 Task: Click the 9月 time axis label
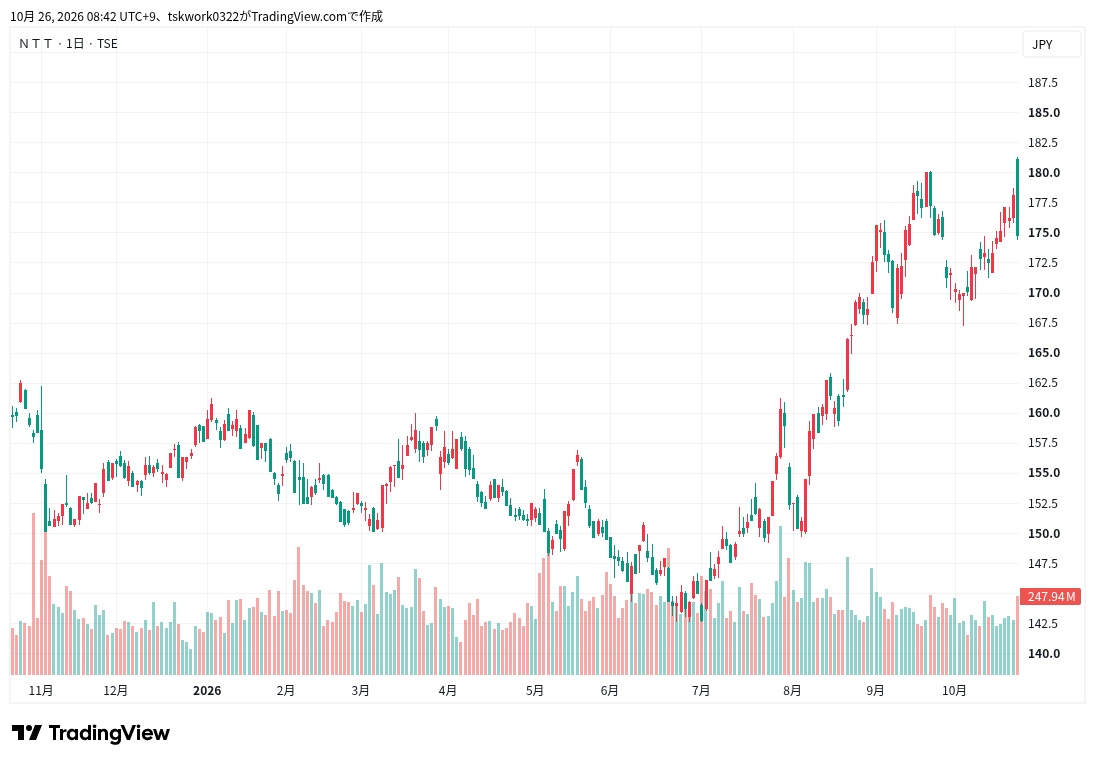pyautogui.click(x=875, y=690)
